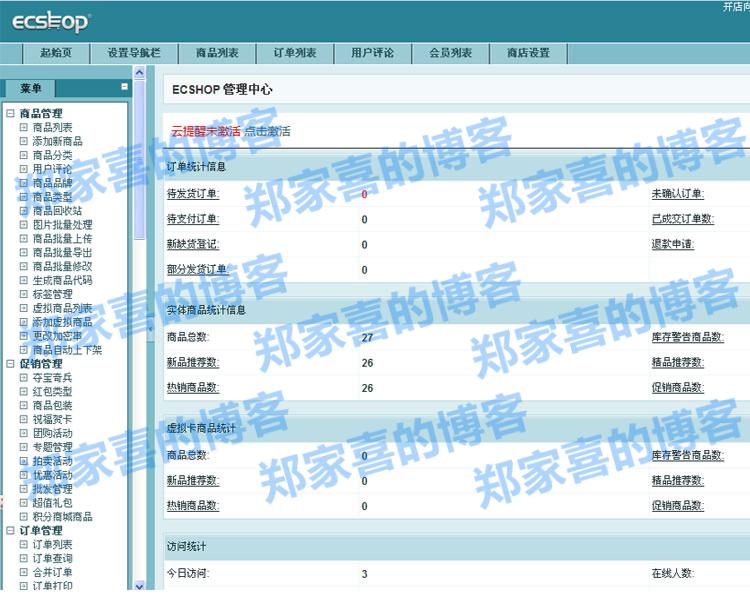
Task: Open the 待发货订单 link
Action: (x=193, y=194)
